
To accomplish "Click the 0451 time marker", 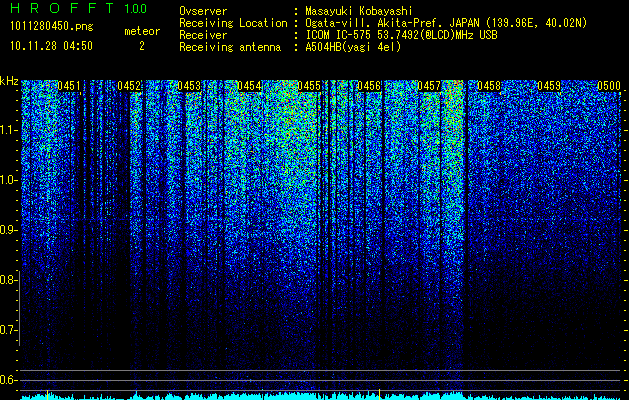I will point(69,86).
